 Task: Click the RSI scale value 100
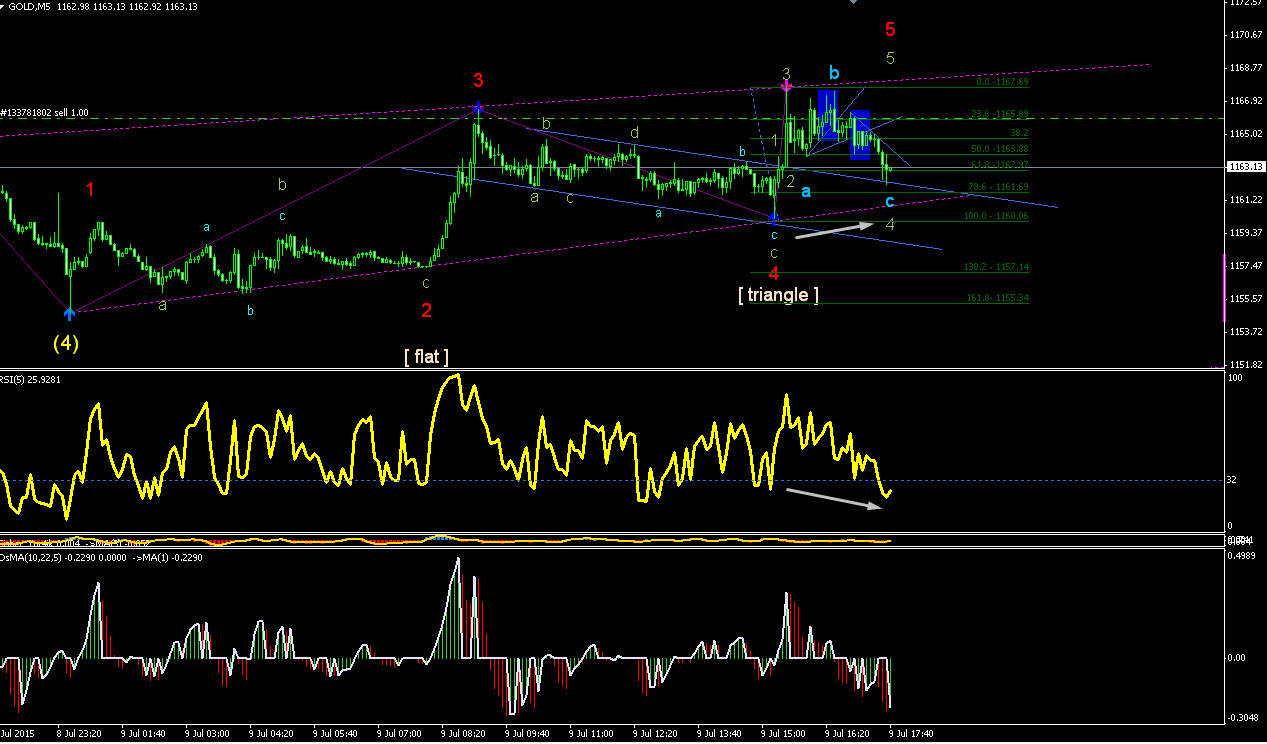[1235, 378]
